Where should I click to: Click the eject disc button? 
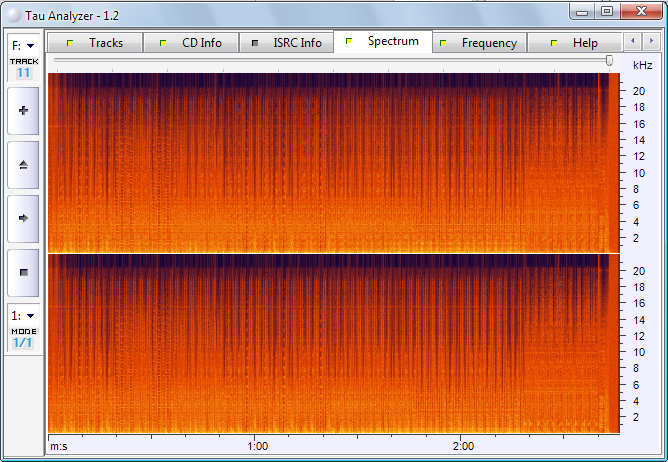pyautogui.click(x=23, y=164)
